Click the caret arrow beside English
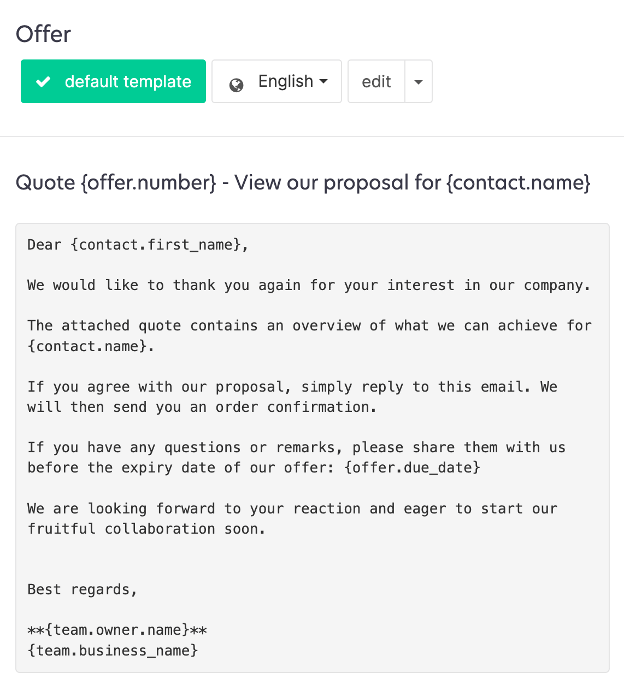The image size is (624, 686). [324, 83]
